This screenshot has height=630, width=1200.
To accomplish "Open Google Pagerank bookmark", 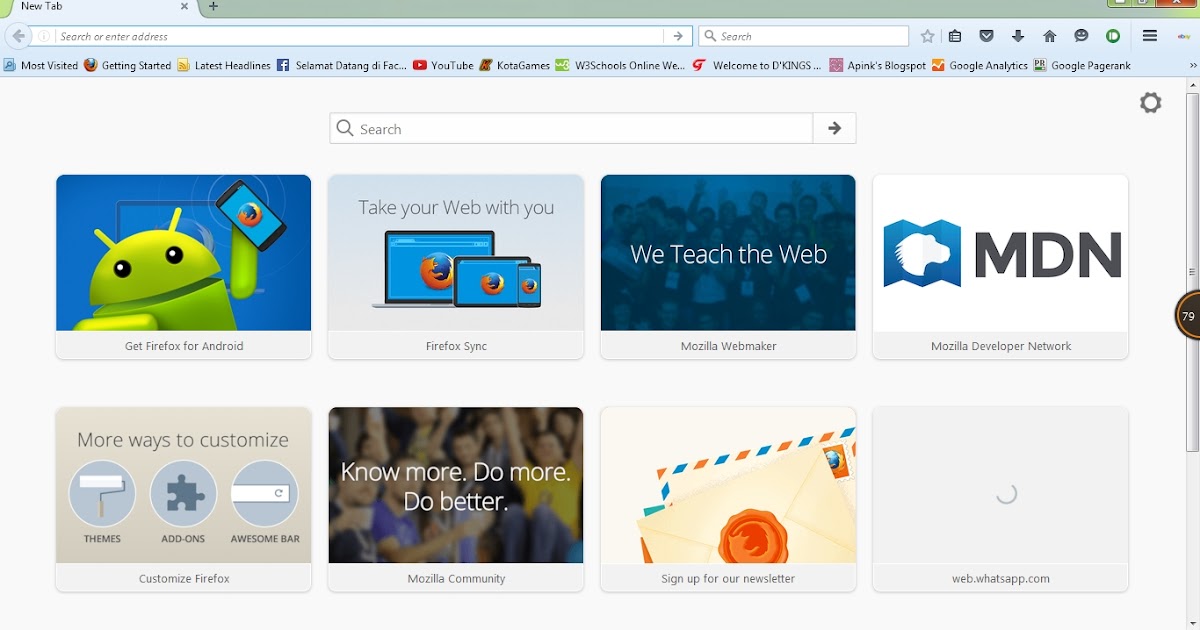I will pos(1082,65).
